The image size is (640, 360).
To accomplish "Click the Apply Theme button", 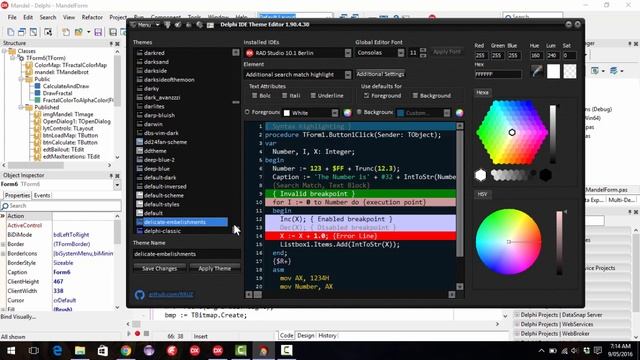I will pyautogui.click(x=215, y=269).
